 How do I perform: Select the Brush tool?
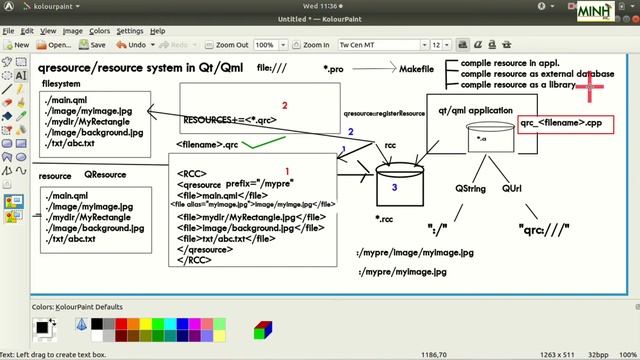[x=21, y=102]
